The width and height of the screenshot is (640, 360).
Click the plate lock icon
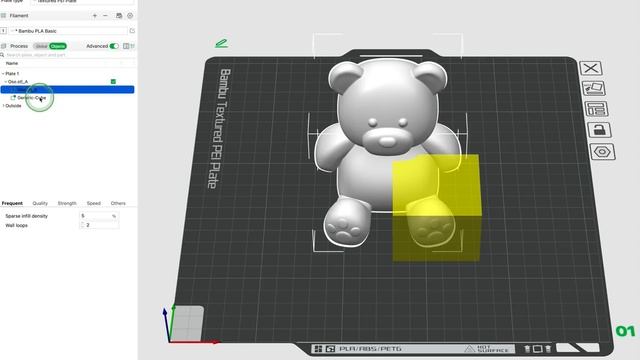[x=599, y=130]
